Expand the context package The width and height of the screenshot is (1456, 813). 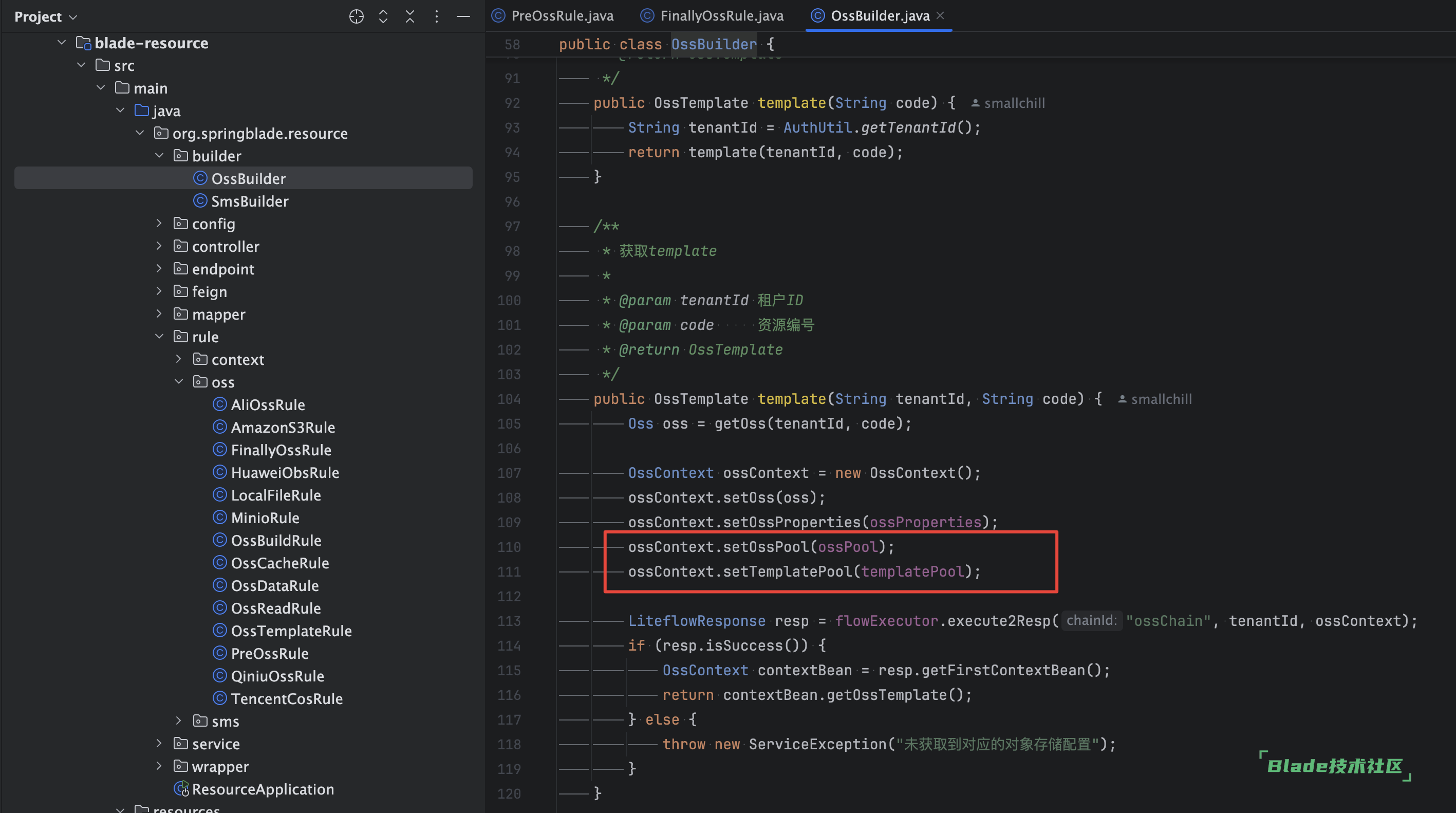pos(179,359)
